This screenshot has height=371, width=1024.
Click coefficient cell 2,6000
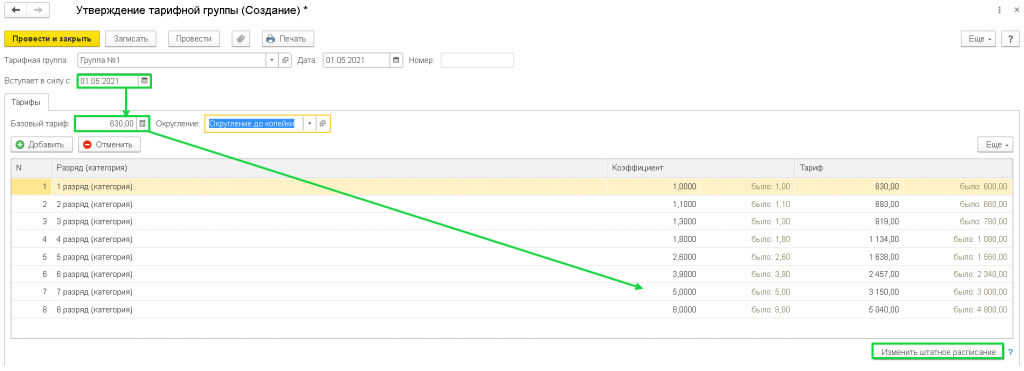pyautogui.click(x=655, y=257)
